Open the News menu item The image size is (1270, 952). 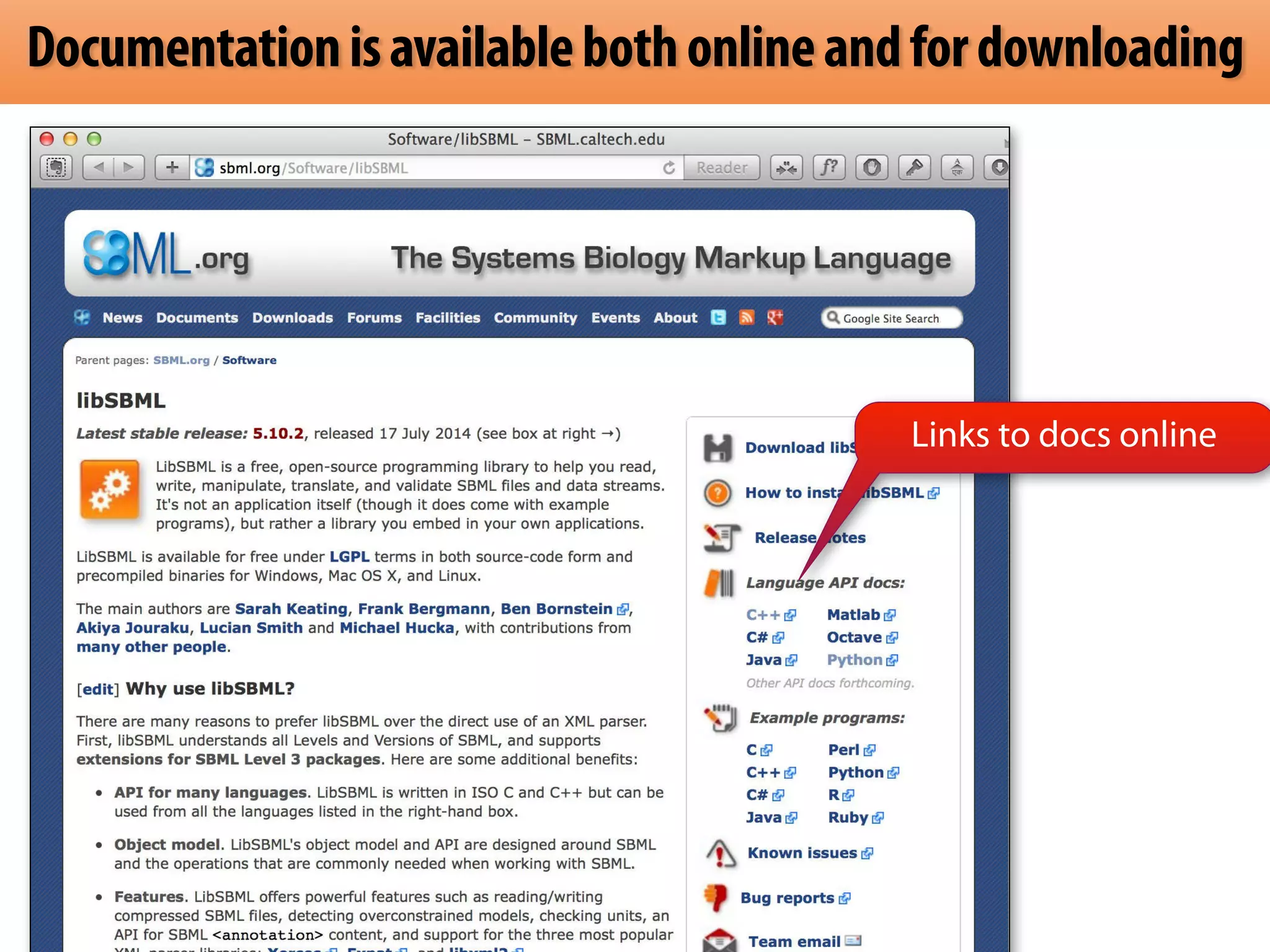[x=122, y=317]
